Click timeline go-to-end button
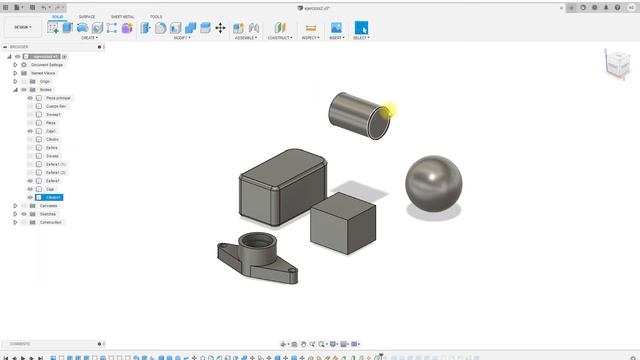640x360 pixels. click(40, 358)
